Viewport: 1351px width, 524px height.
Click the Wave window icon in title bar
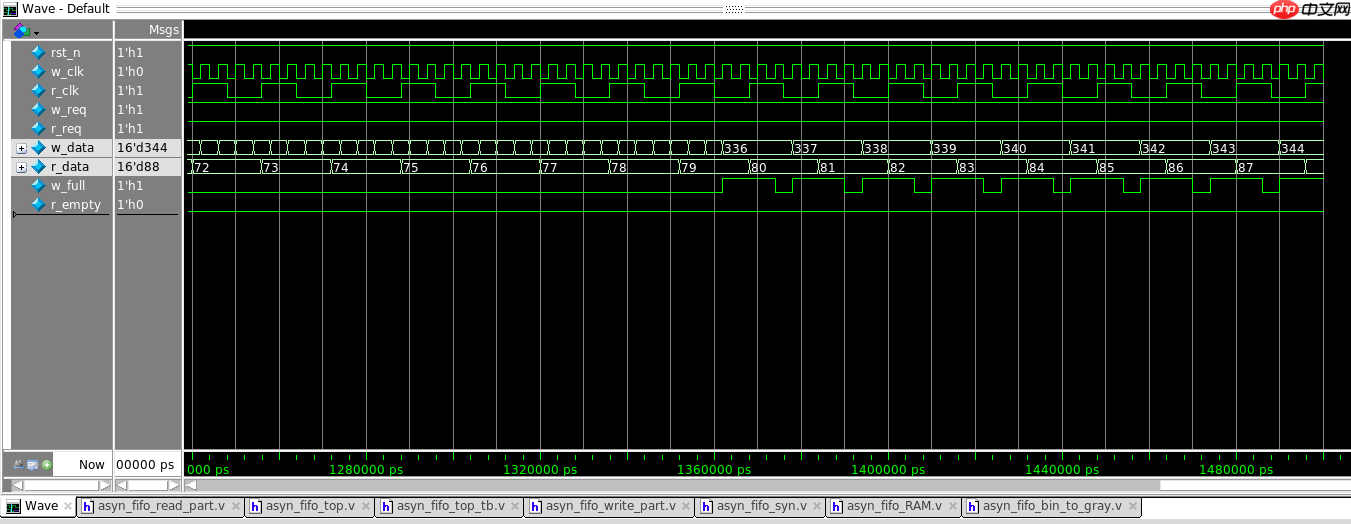[x=10, y=8]
